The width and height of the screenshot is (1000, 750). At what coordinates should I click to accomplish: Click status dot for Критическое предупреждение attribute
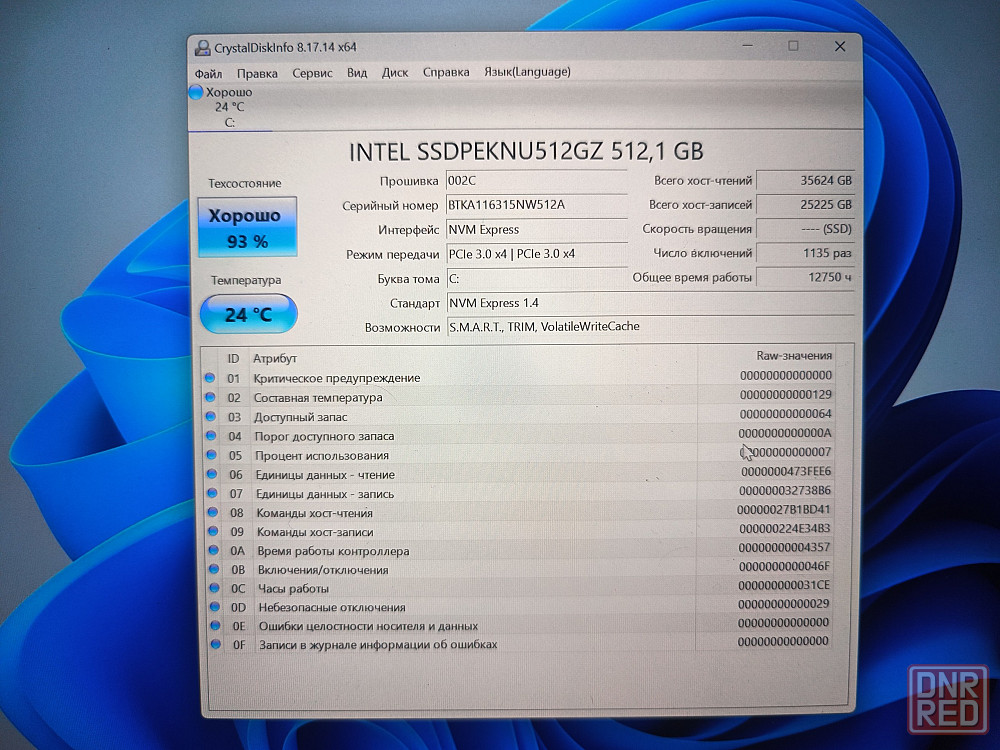click(210, 378)
